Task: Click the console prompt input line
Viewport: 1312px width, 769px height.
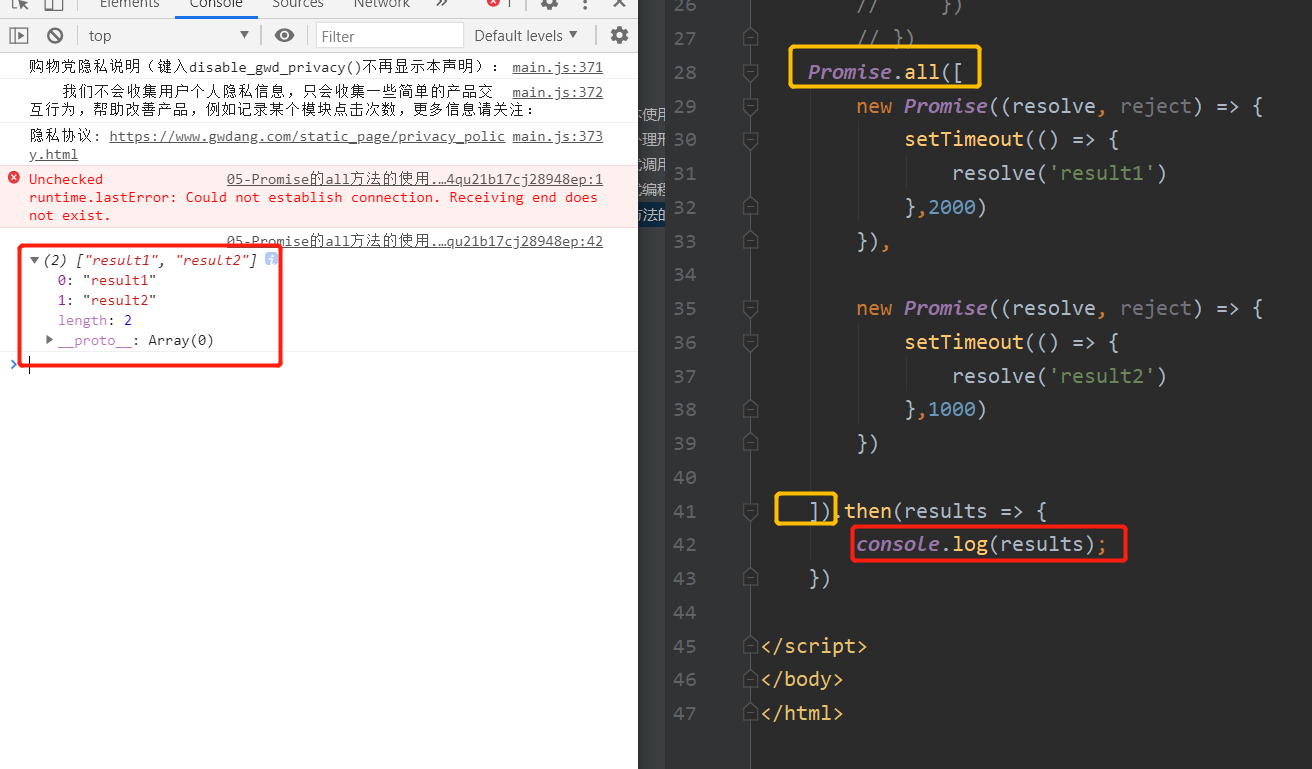Action: tap(330, 365)
